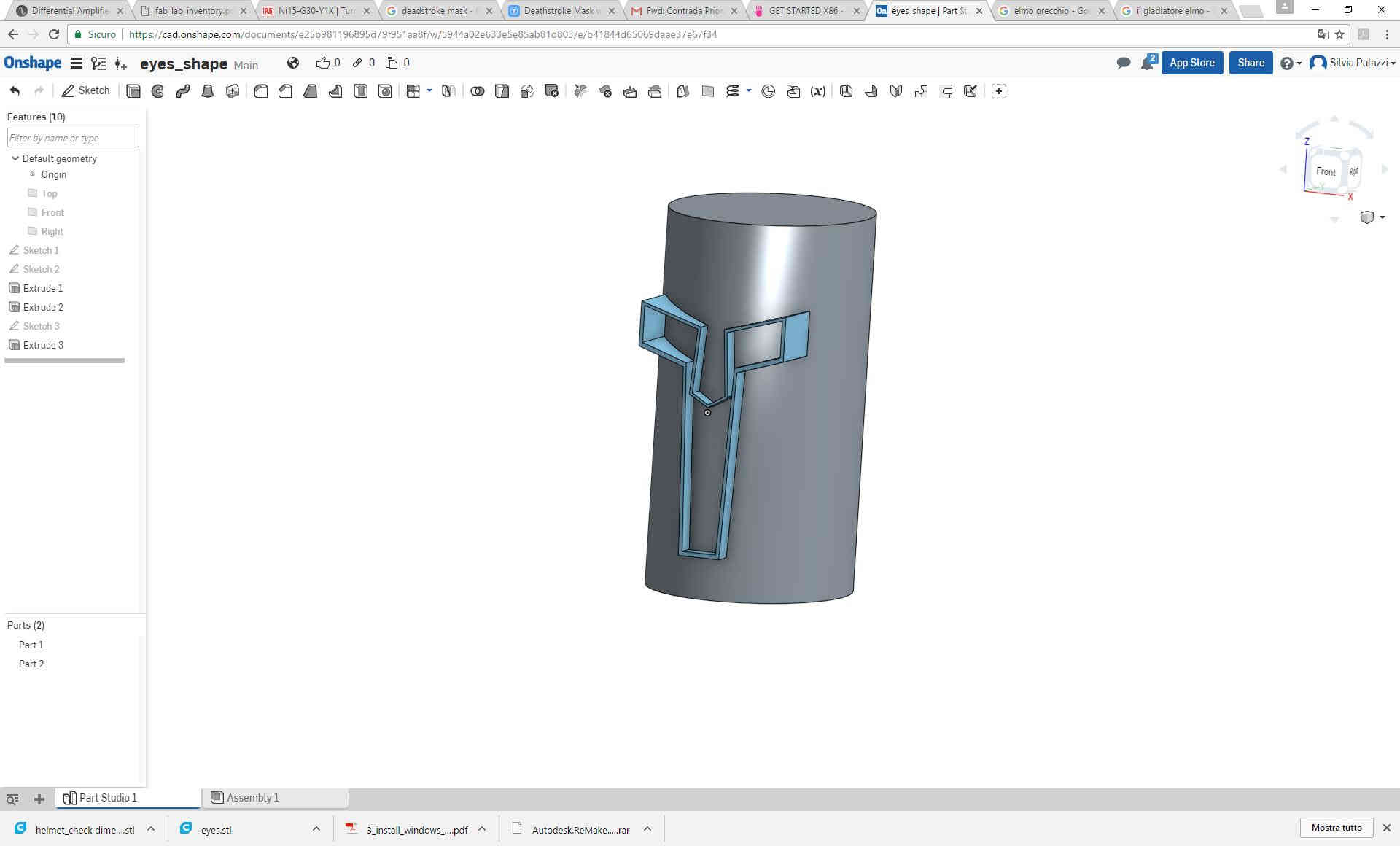Open the comments speech bubble
Viewport: 1400px width, 846px height.
(1123, 63)
